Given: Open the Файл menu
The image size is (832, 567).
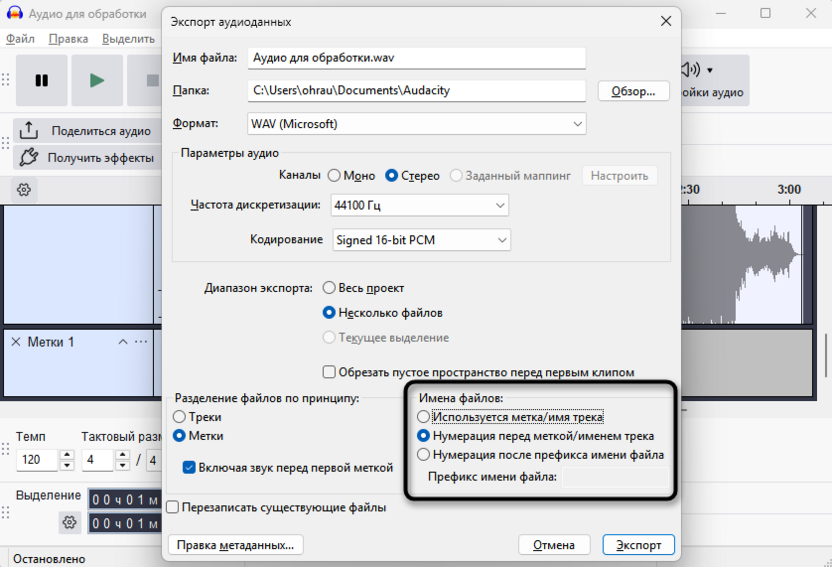Looking at the screenshot, I should tap(20, 39).
